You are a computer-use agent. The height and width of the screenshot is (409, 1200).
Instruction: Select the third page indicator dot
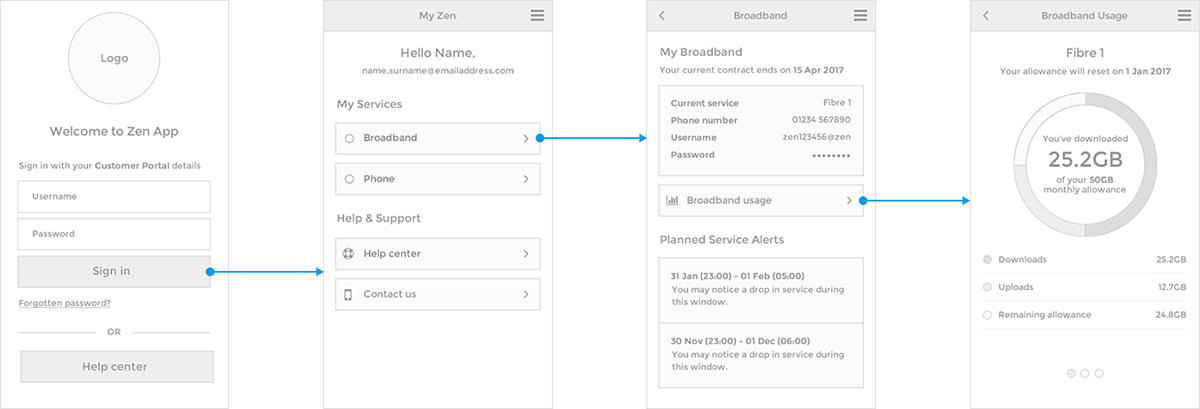[x=1099, y=373]
